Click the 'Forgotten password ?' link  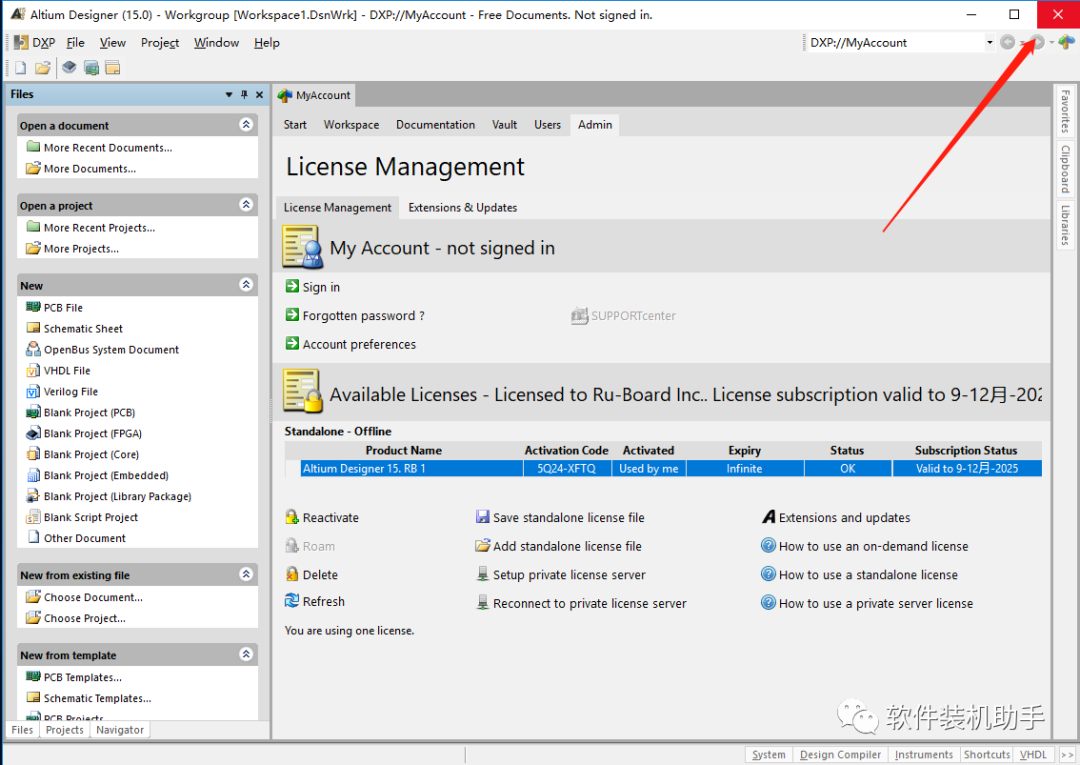(x=363, y=315)
